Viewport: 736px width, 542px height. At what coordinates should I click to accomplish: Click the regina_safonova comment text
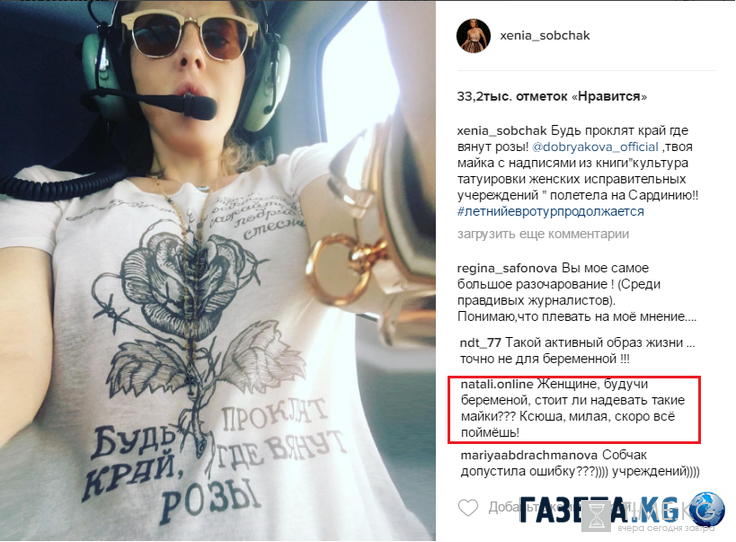pyautogui.click(x=578, y=293)
